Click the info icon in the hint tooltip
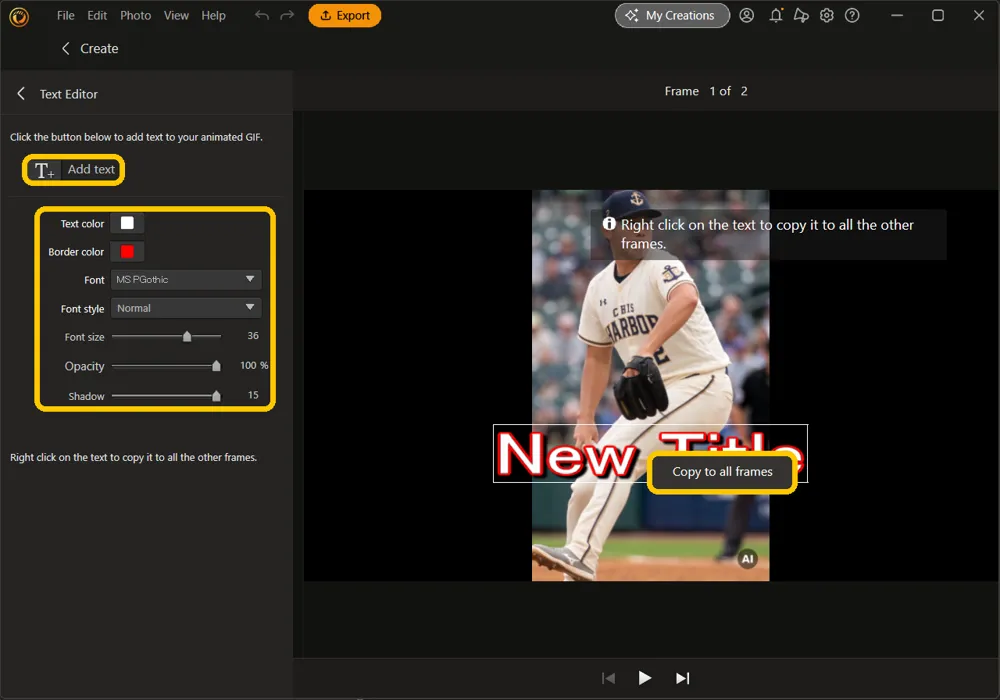The width and height of the screenshot is (1000, 700). coord(609,224)
